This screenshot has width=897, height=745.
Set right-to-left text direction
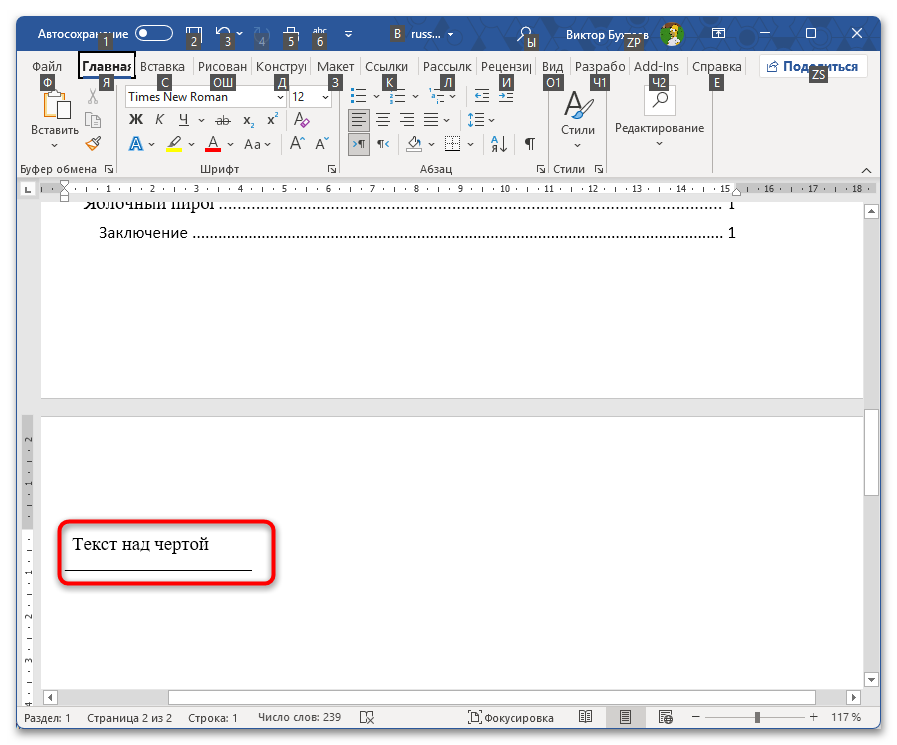[383, 144]
